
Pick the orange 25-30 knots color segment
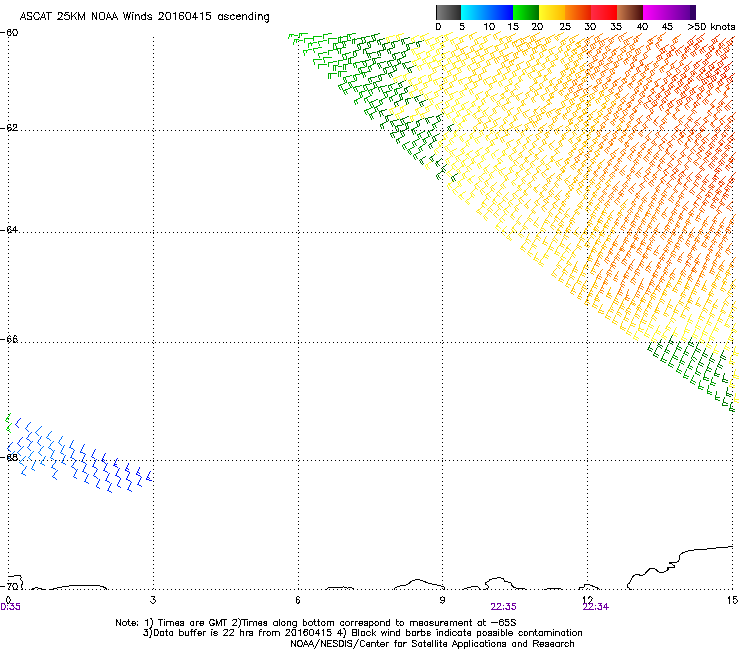coord(578,12)
